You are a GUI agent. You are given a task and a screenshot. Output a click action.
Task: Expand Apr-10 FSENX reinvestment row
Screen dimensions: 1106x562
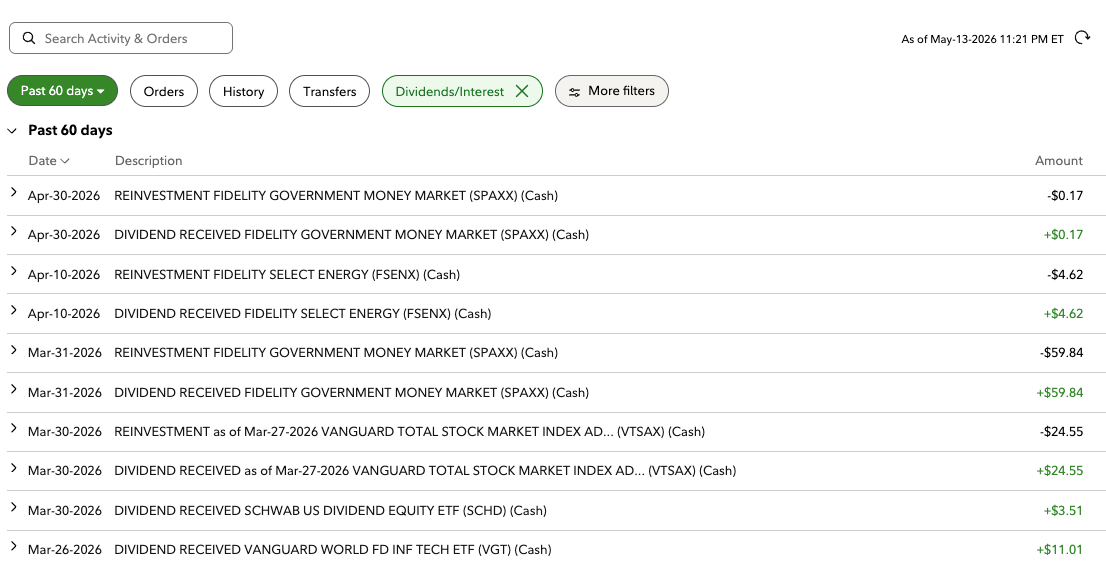[13, 271]
